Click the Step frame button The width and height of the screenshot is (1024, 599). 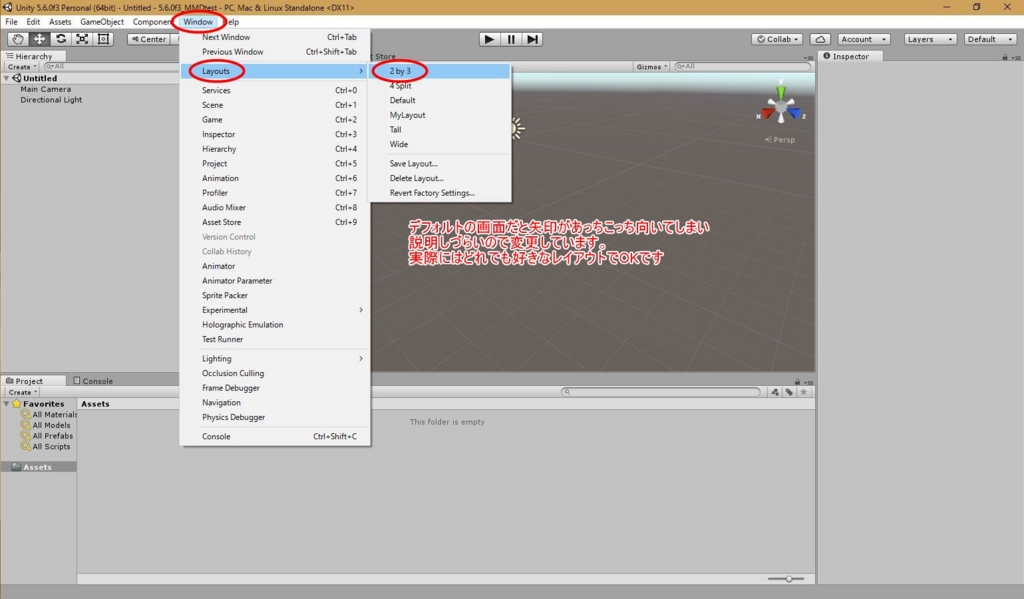click(x=532, y=39)
